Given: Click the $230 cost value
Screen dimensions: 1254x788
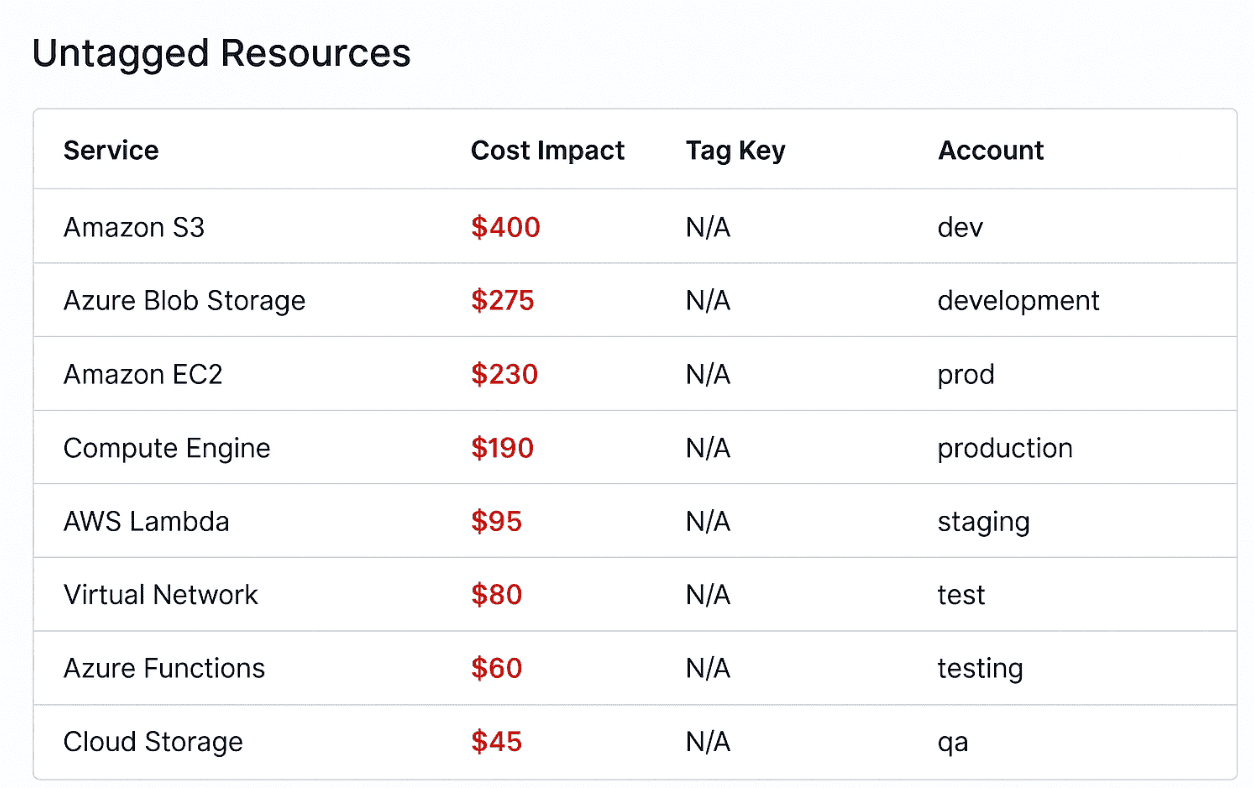Looking at the screenshot, I should pos(505,374).
